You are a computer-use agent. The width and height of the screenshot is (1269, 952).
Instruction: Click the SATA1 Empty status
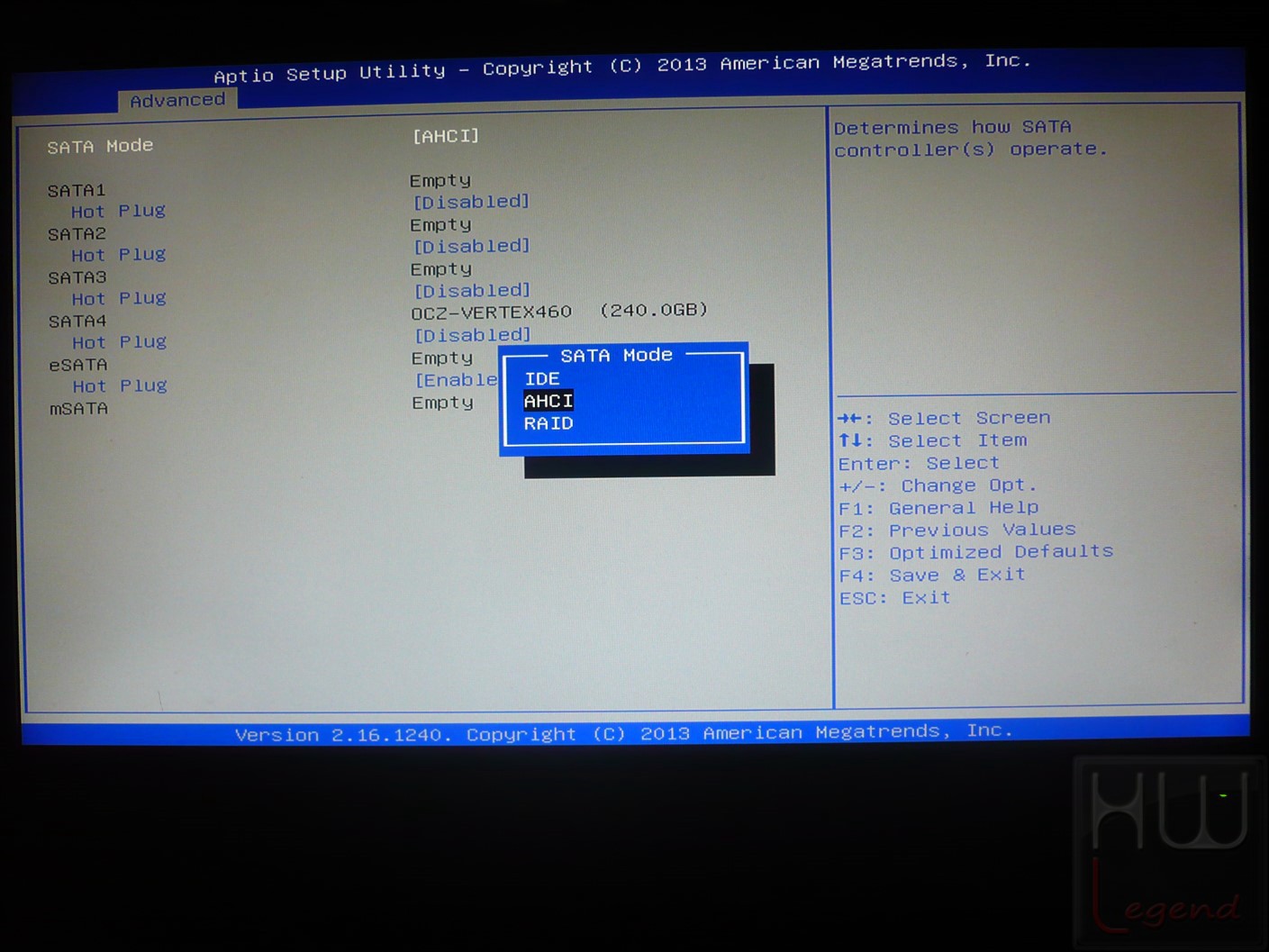click(x=440, y=180)
